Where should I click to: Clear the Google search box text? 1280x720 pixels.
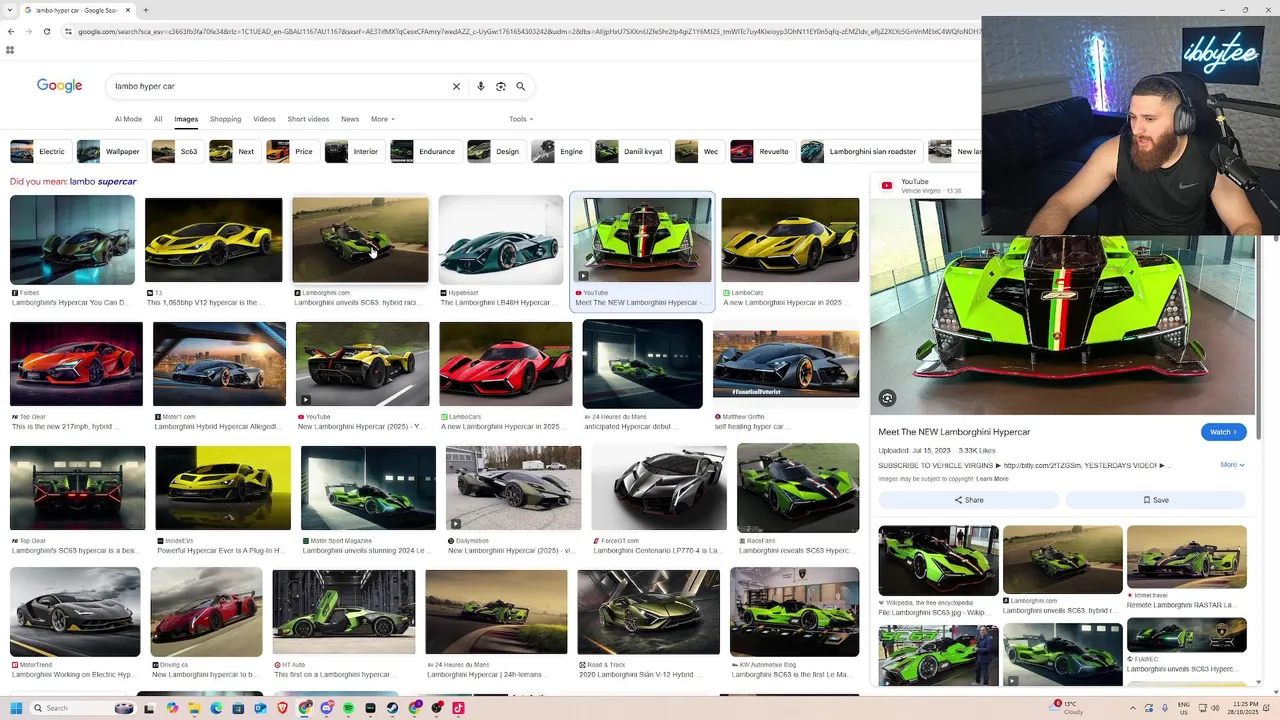click(x=456, y=86)
